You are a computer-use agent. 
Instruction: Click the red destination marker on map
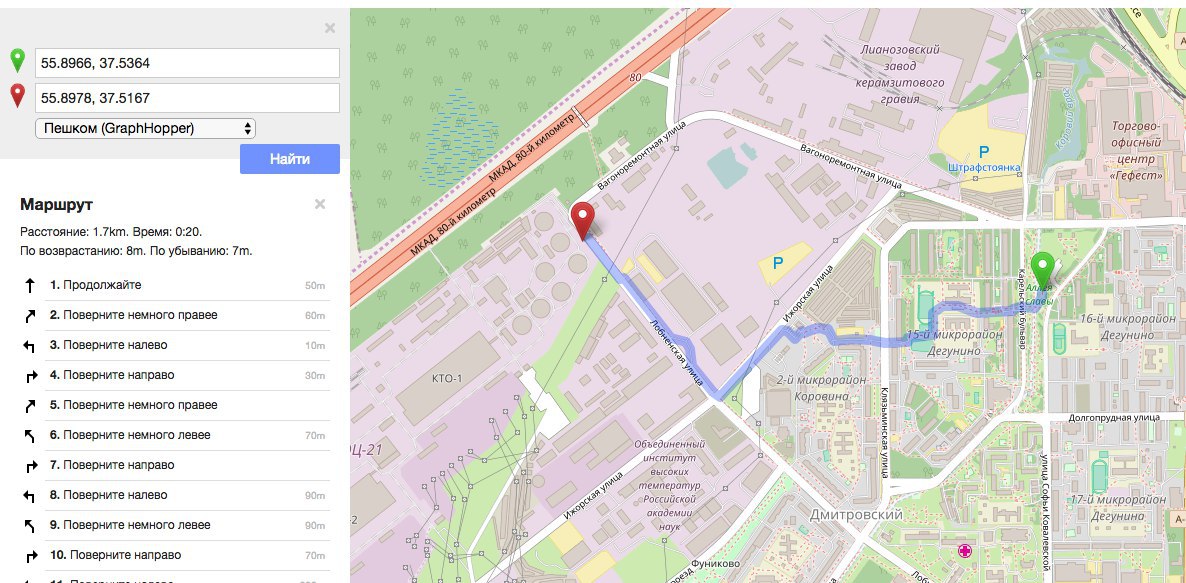click(x=582, y=221)
